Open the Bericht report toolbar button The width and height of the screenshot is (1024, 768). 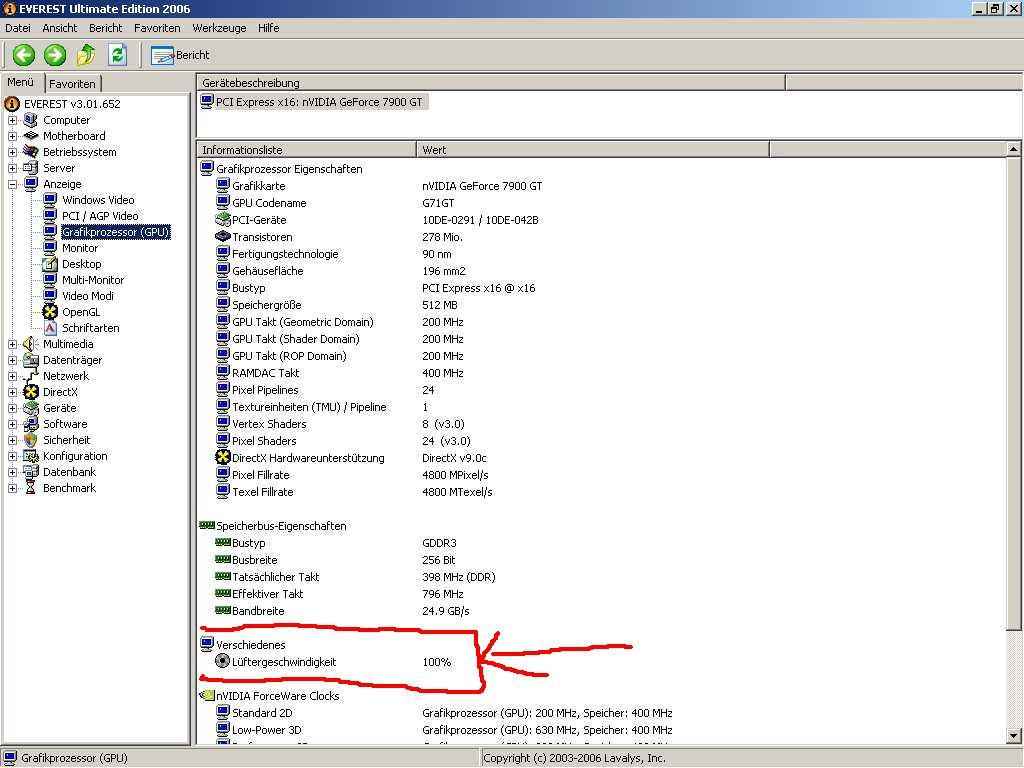click(x=180, y=55)
